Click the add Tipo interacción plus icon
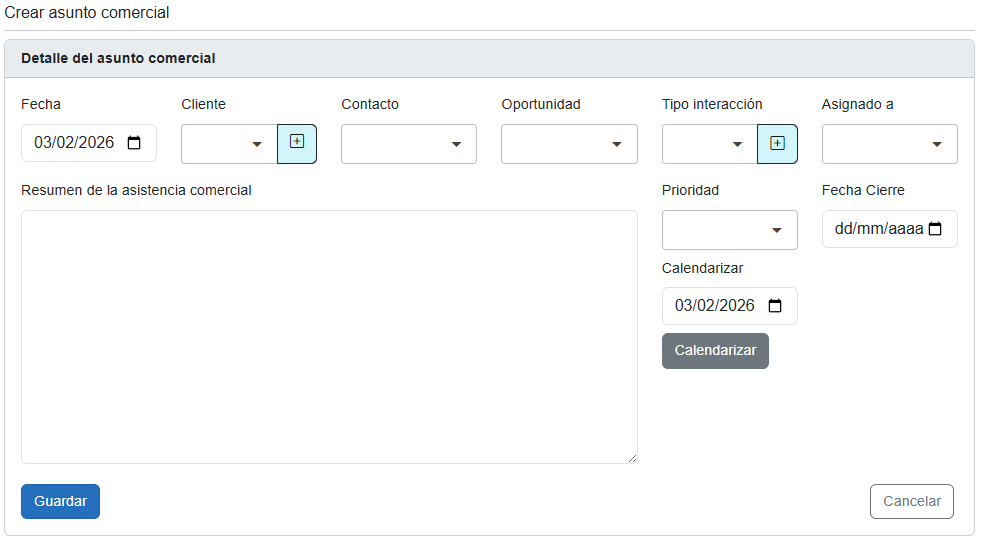This screenshot has width=982, height=543. (777, 143)
